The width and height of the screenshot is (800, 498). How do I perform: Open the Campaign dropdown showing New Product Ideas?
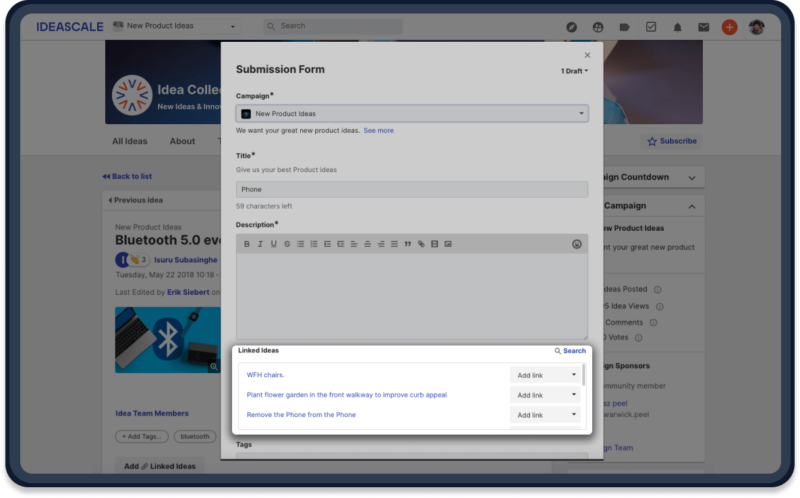(x=411, y=114)
